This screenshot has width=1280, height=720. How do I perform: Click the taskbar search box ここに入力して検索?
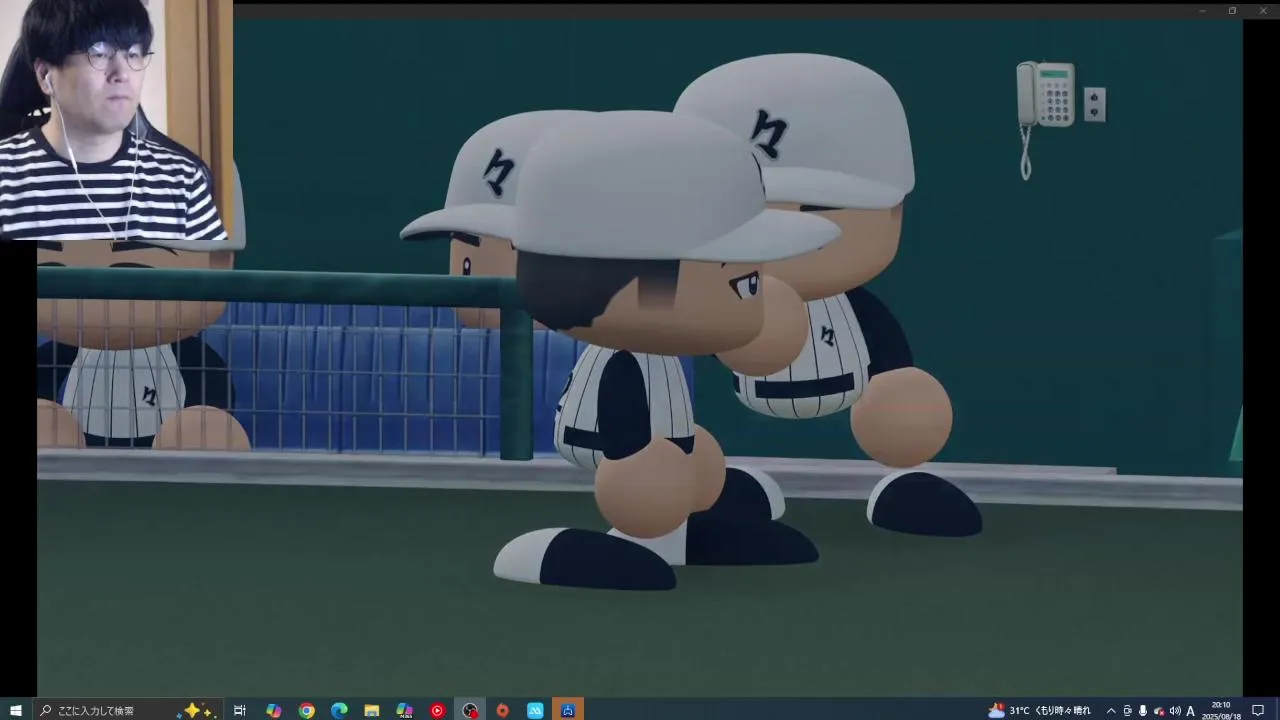(x=128, y=710)
